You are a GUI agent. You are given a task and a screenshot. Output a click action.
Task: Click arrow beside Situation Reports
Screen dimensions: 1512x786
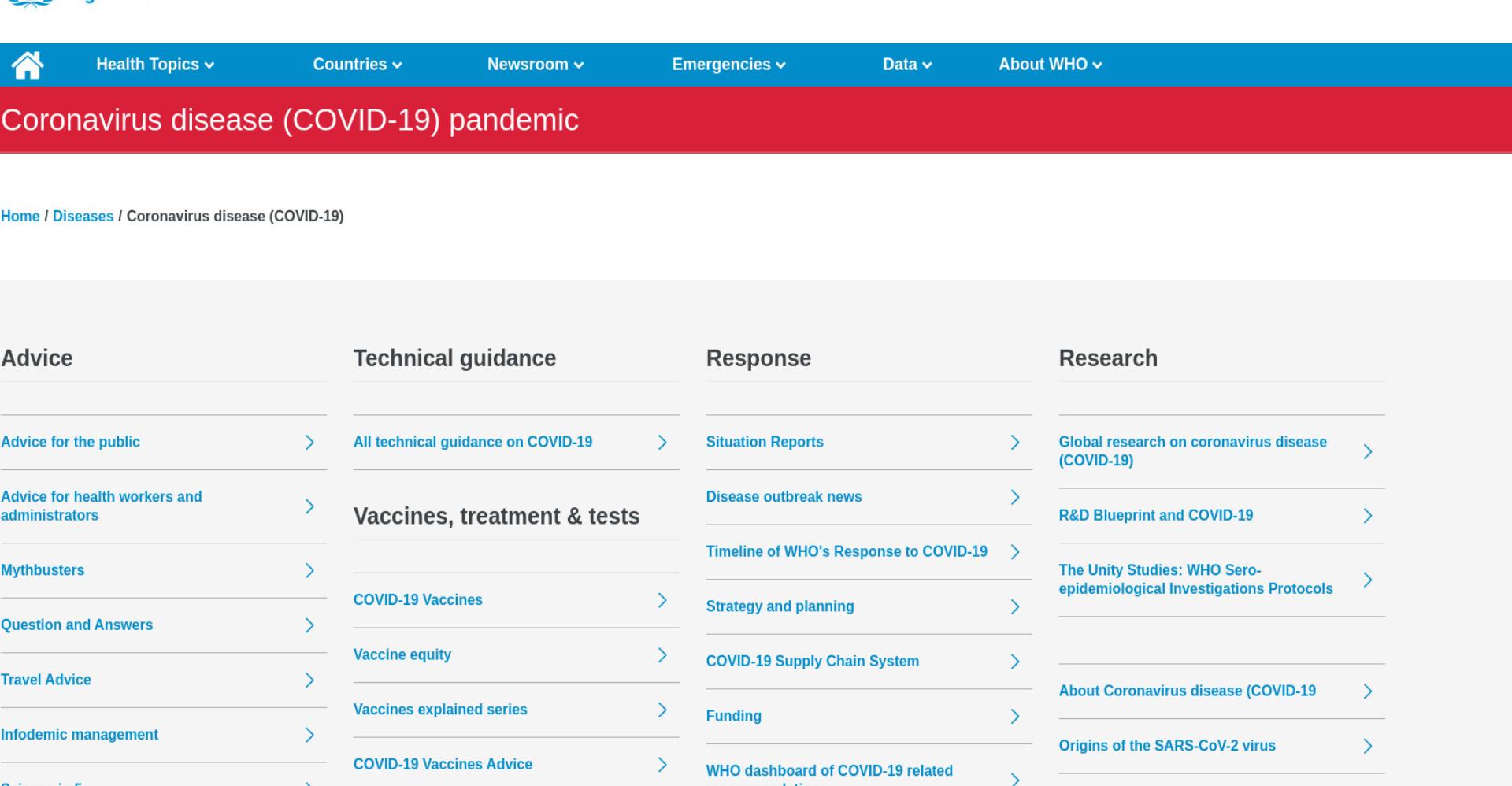click(1015, 443)
